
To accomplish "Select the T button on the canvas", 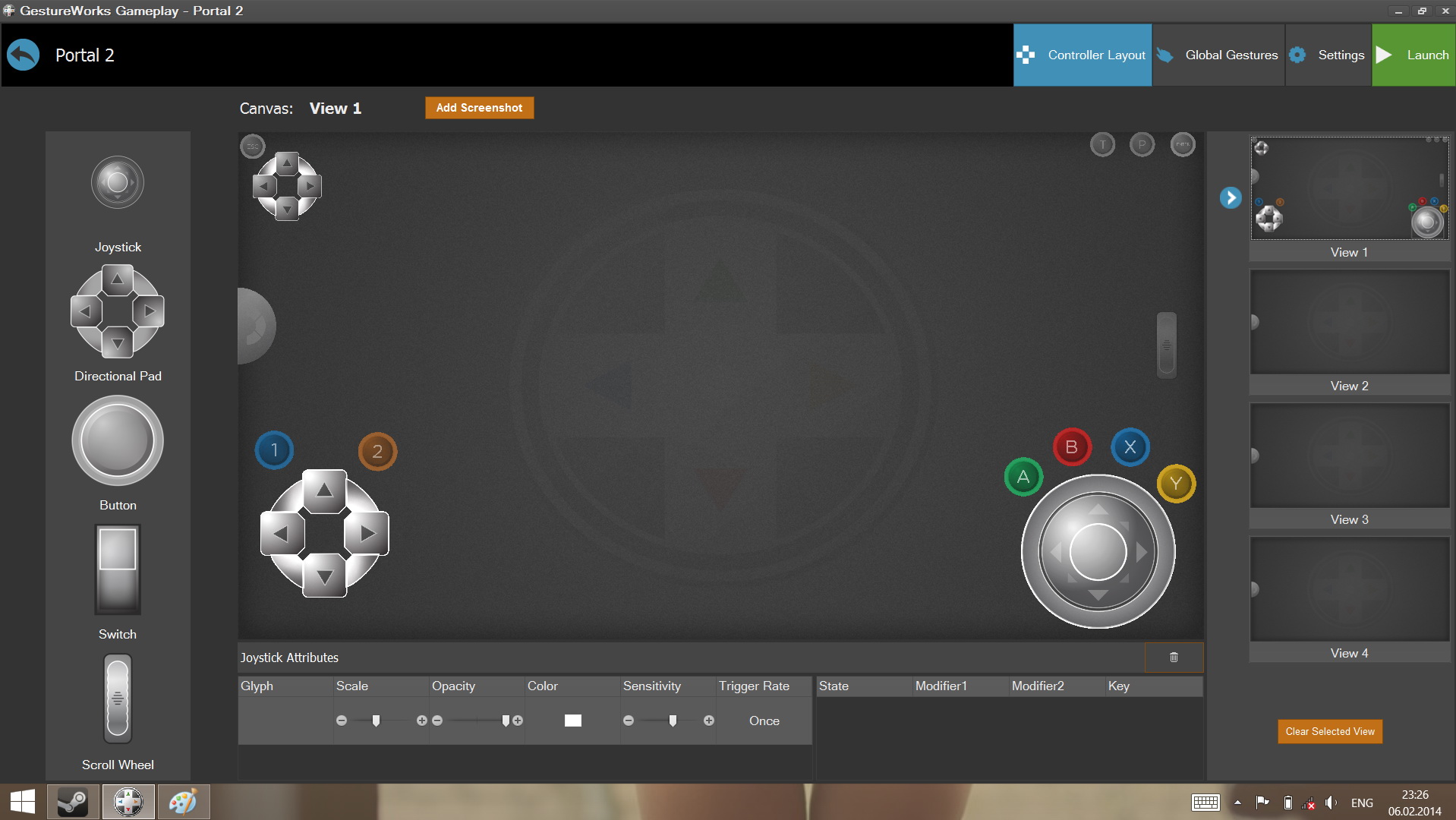I will point(1103,144).
